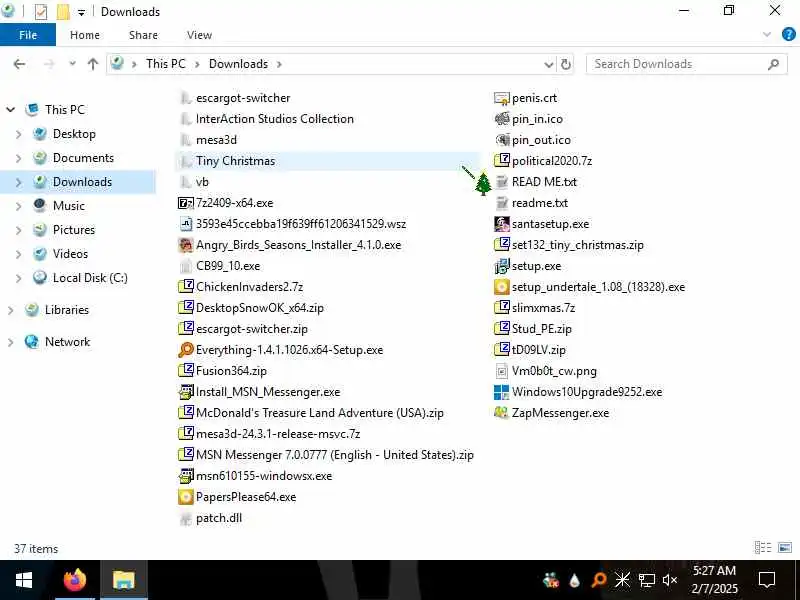This screenshot has height=600, width=800.
Task: Go back to previous folder
Action: click(x=19, y=64)
